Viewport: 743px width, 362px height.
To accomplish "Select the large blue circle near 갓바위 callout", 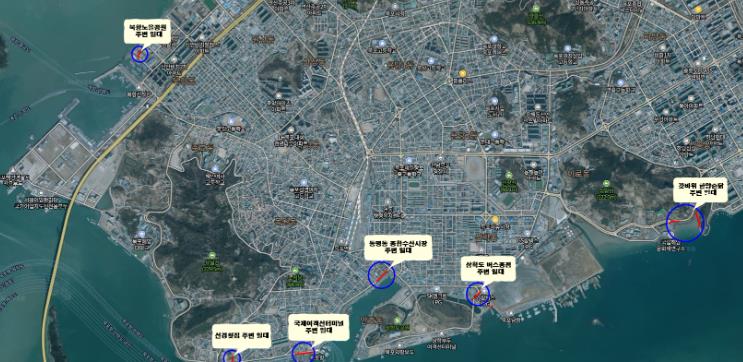I will 685,223.
